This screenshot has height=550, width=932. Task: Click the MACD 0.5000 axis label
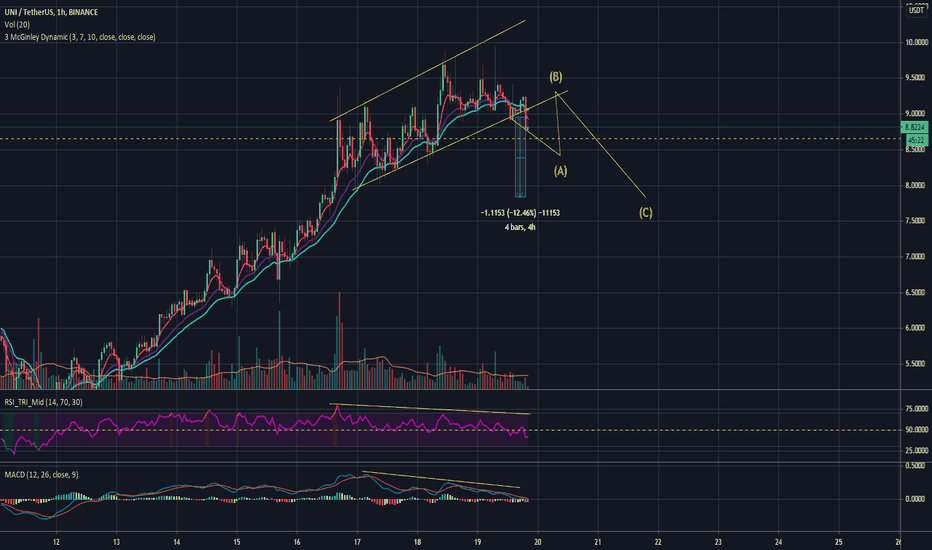[x=917, y=466]
